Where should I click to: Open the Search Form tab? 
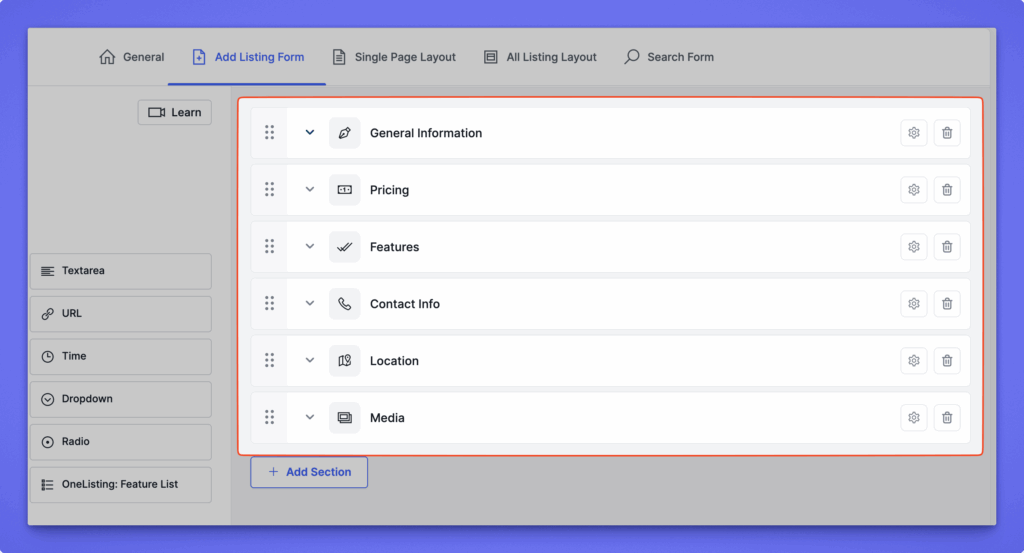[x=669, y=57]
